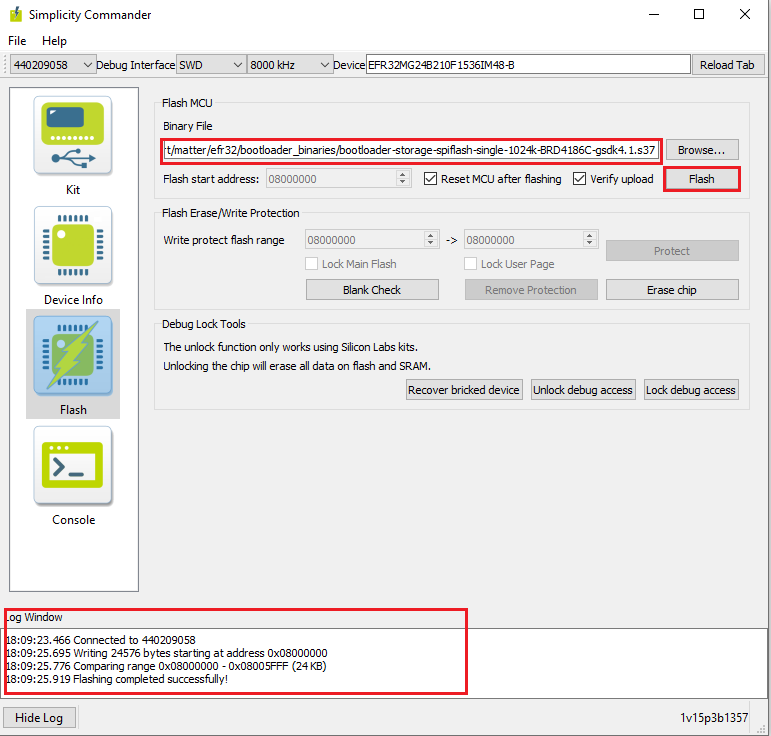Open the Device Info chip icon
Image resolution: width=771 pixels, height=736 pixels.
74,246
